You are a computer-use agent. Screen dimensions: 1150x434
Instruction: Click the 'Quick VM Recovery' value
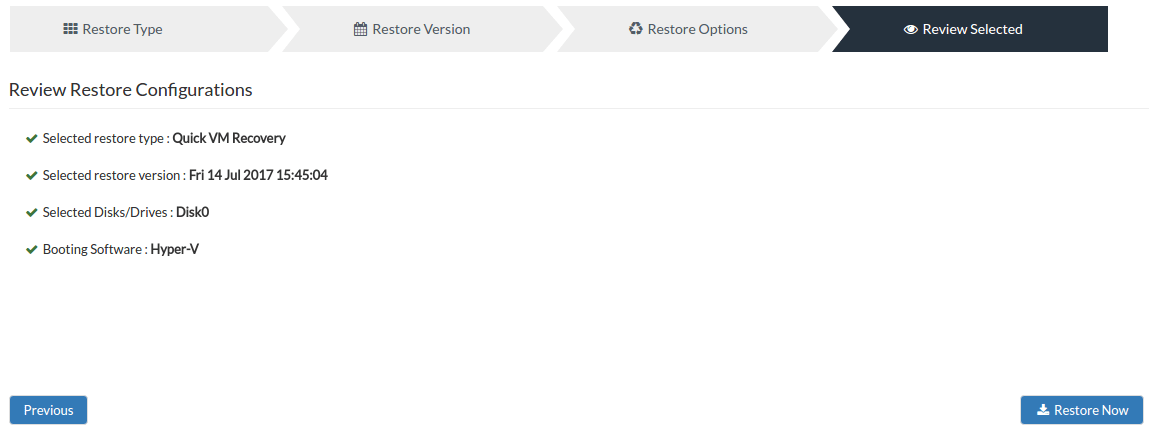click(229, 138)
